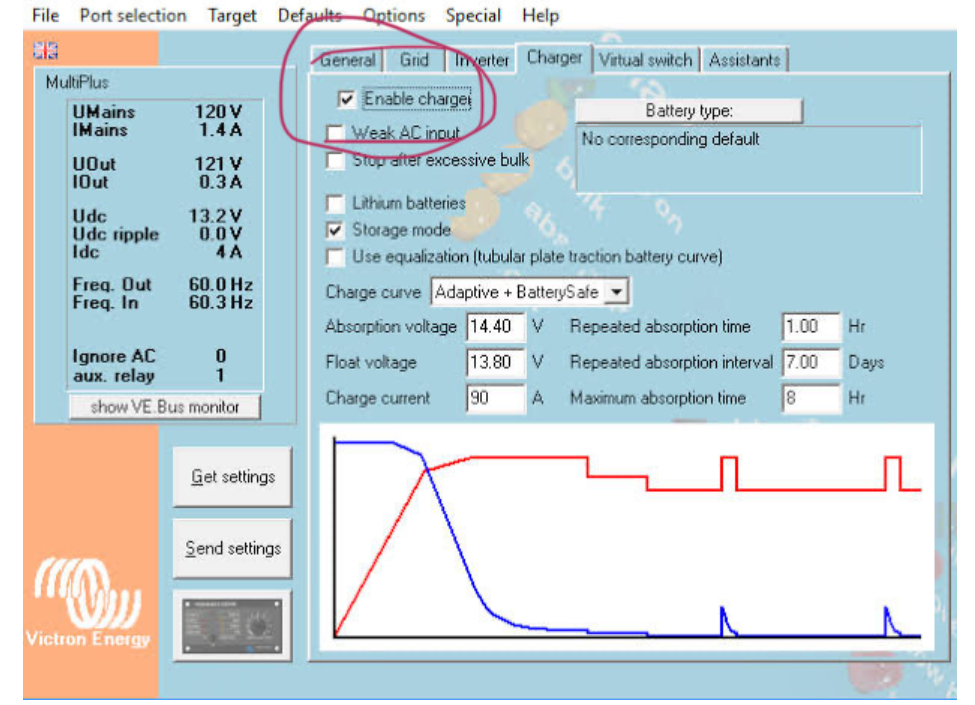Enable the Lithium batteries checkbox
975x705 pixels.
335,203
